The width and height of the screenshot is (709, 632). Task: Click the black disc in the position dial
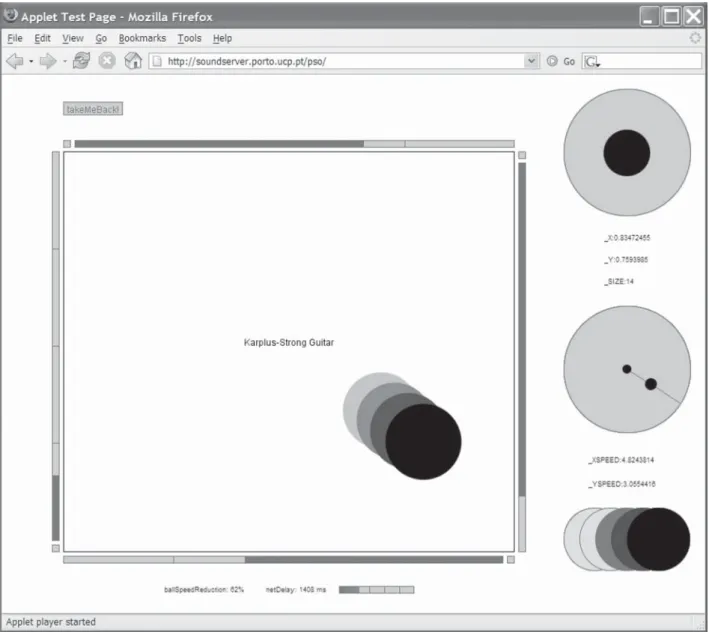[x=627, y=153]
